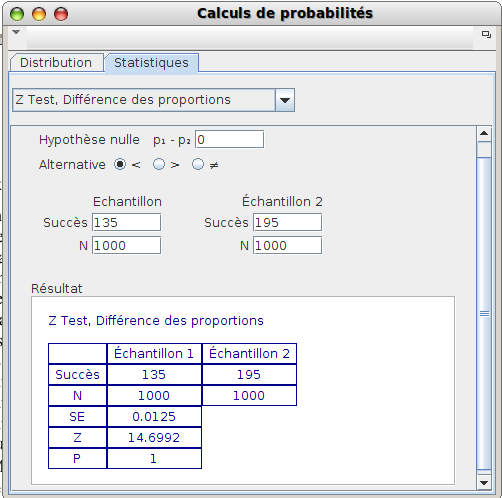
Task: Open the Z Test type dropdown arrow
Action: coord(285,100)
